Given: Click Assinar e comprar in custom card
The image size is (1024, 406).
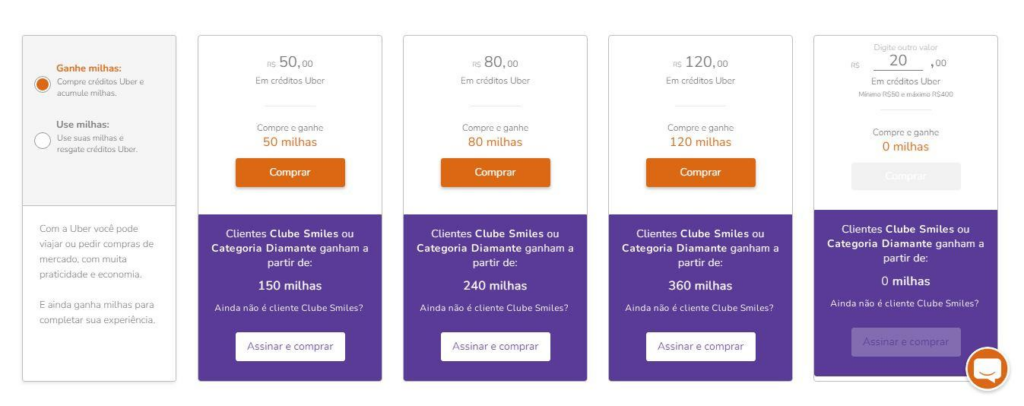Looking at the screenshot, I should pyautogui.click(x=906, y=342).
